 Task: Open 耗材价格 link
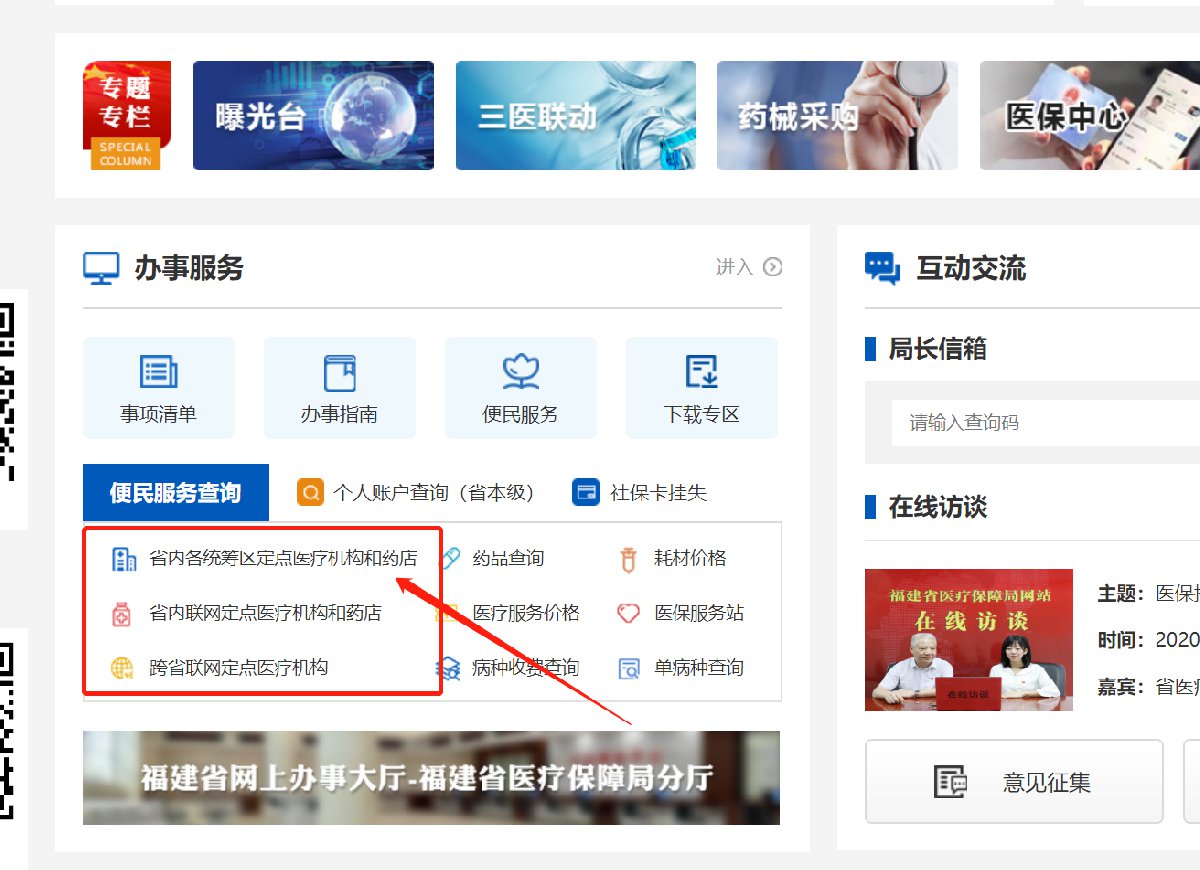[x=690, y=558]
